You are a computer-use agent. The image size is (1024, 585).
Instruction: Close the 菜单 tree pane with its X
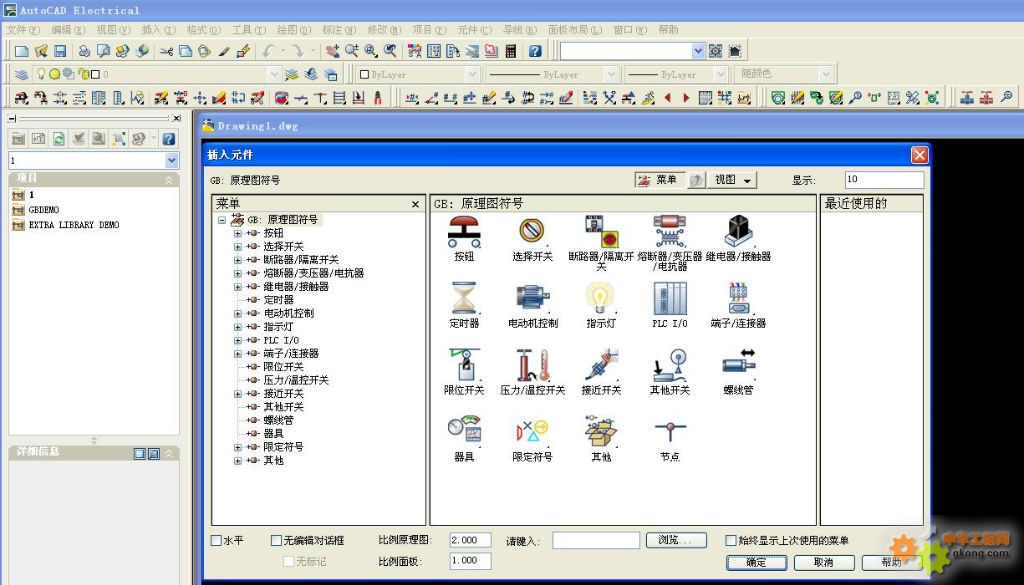point(415,204)
